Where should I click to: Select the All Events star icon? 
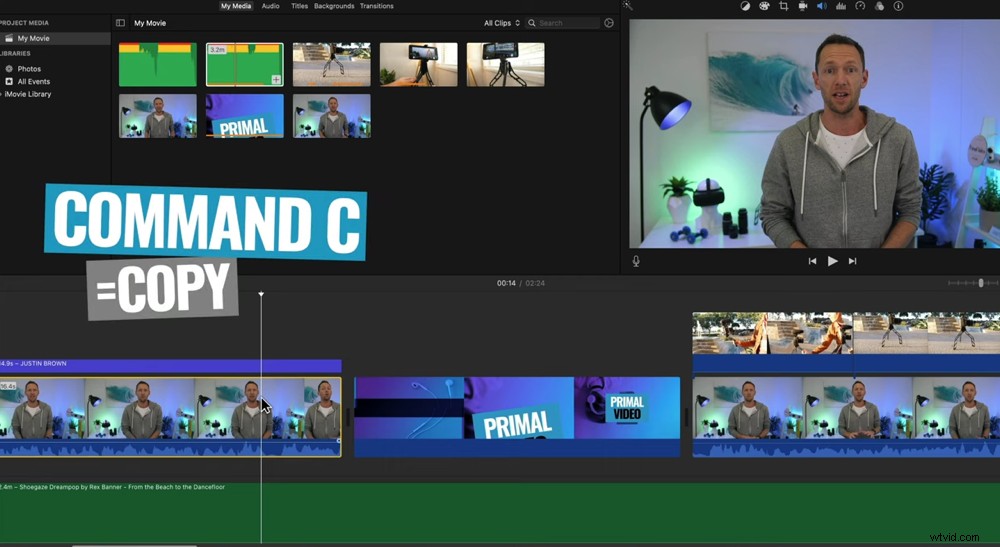point(9,82)
